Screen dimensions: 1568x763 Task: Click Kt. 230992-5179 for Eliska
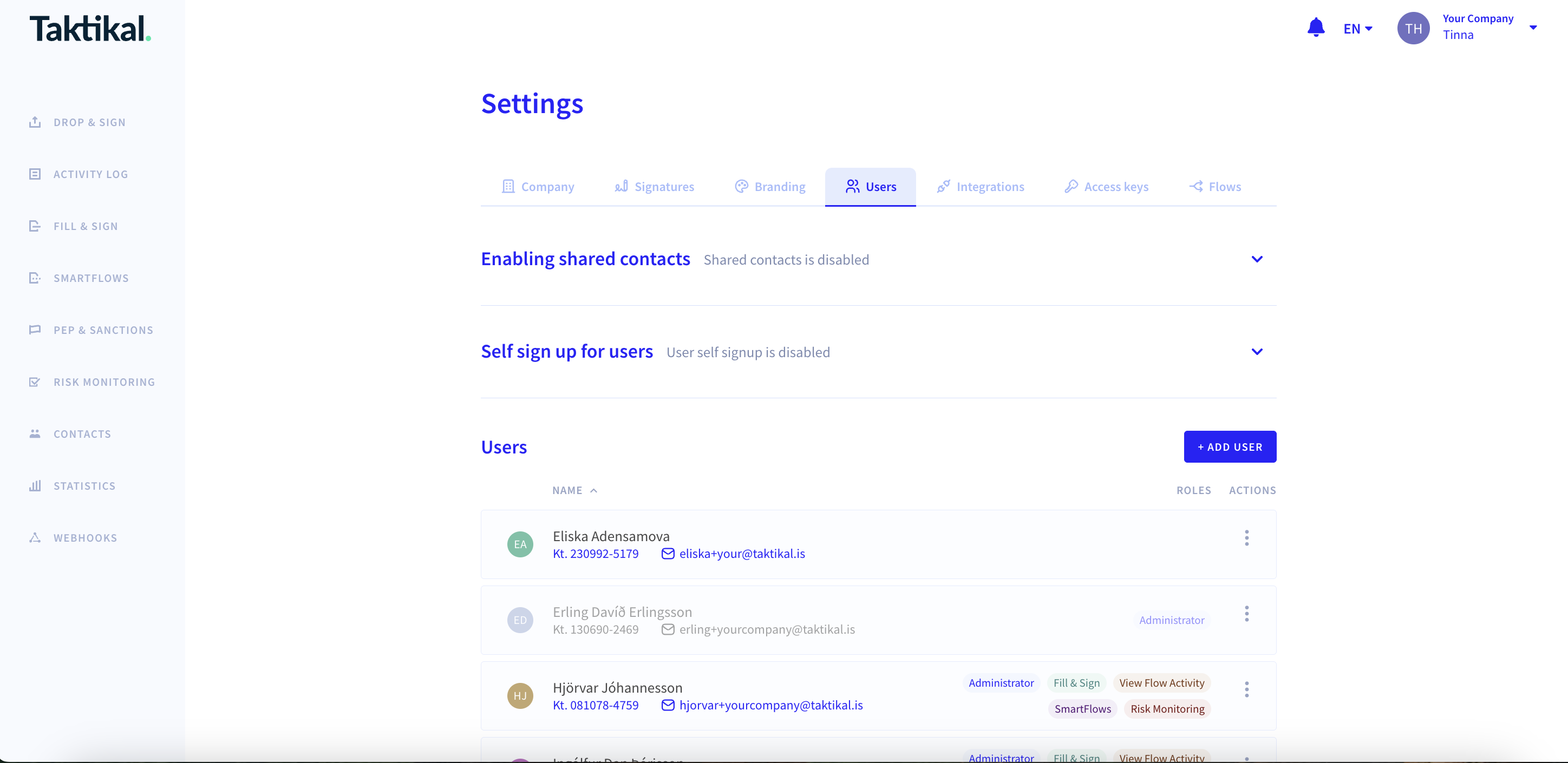coord(595,554)
